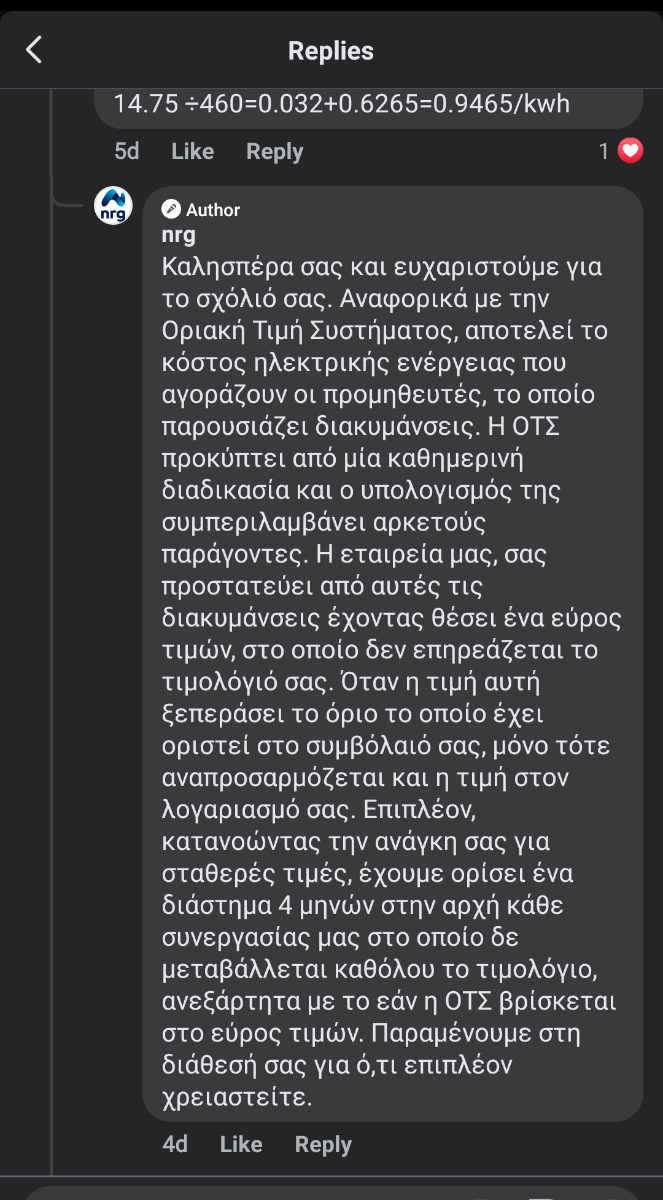The image size is (663, 1200).
Task: Open the nrg commenter name link
Action: click(x=178, y=236)
